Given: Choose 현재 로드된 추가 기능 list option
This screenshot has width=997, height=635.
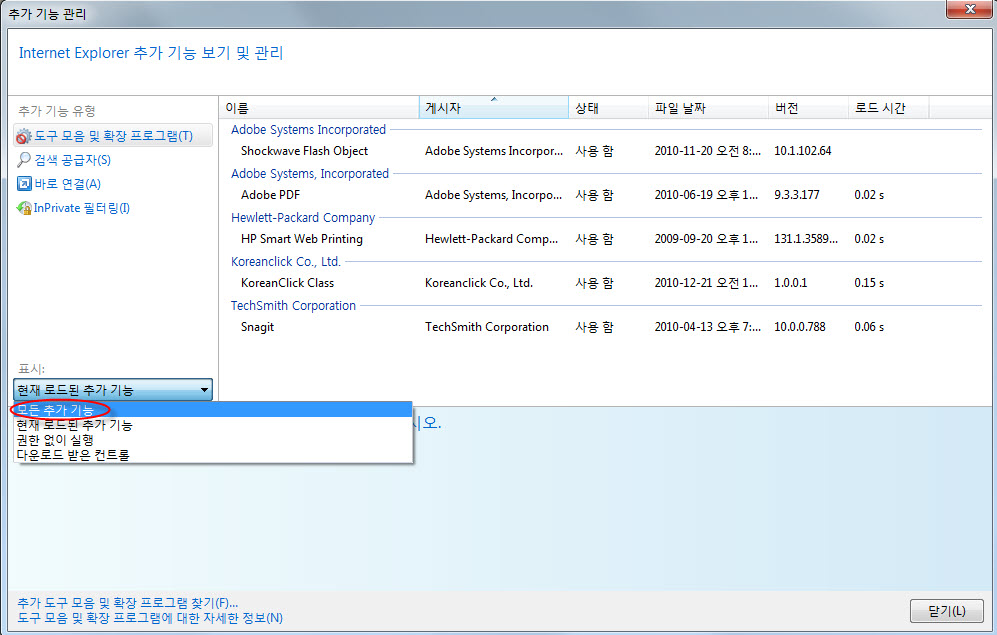Looking at the screenshot, I should click(213, 425).
